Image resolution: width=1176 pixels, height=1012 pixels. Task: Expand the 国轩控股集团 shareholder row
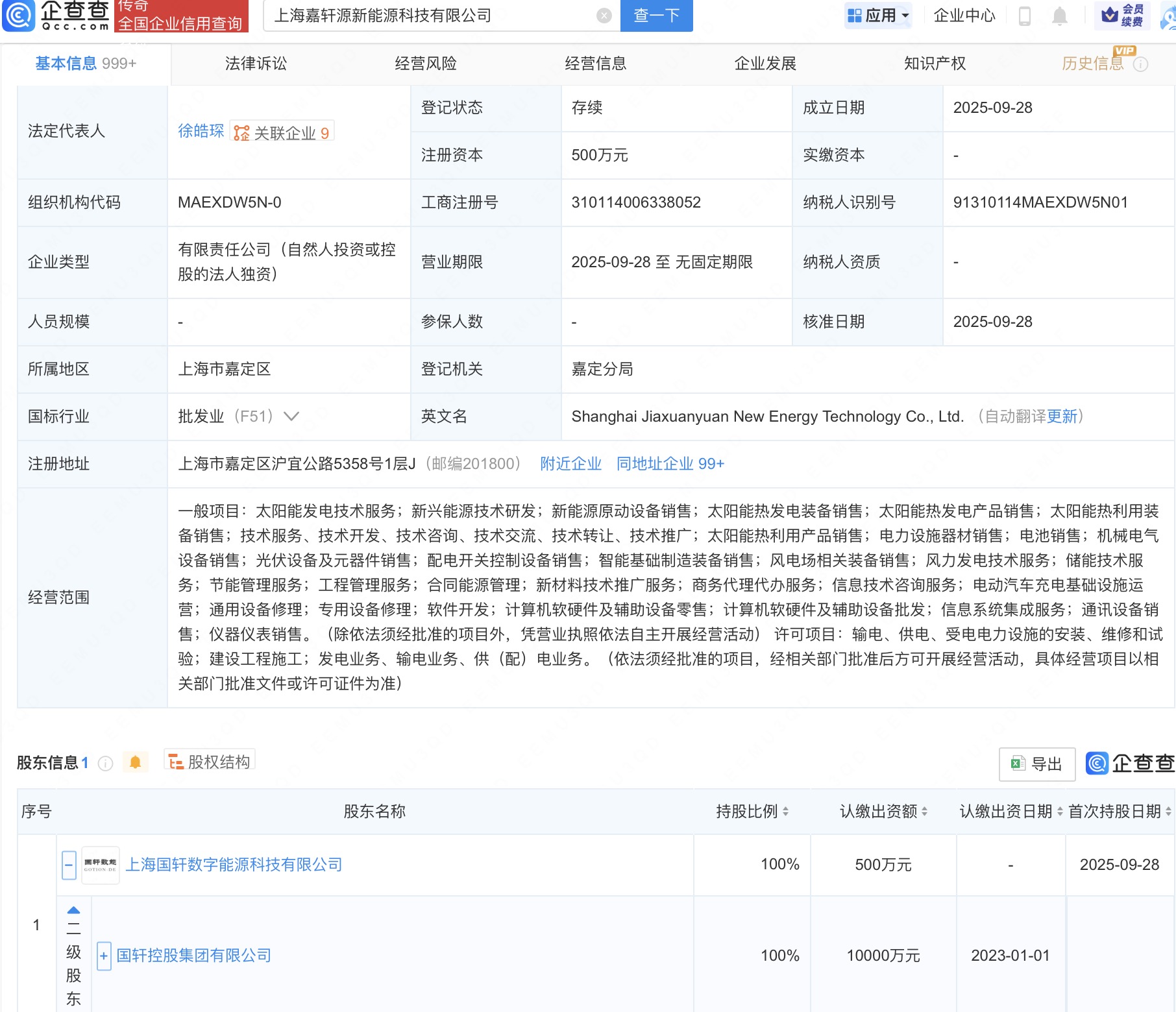click(x=104, y=956)
